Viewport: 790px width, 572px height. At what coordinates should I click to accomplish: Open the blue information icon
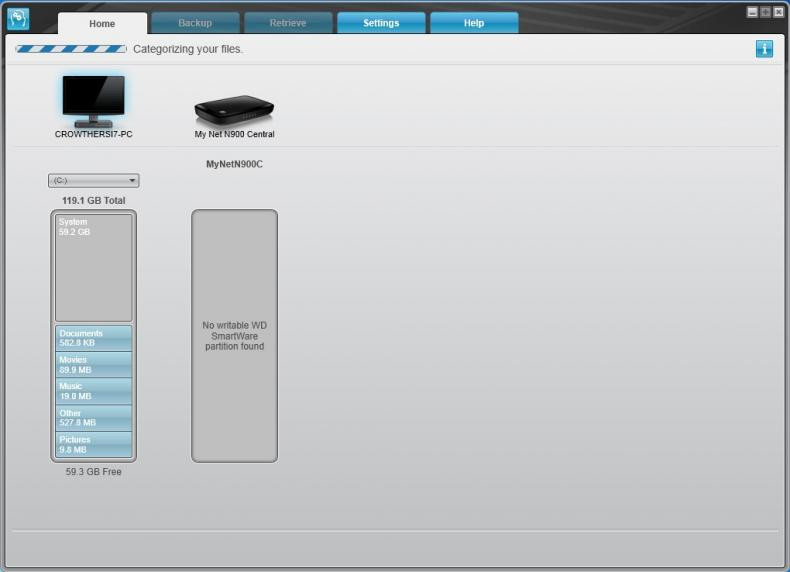[764, 48]
